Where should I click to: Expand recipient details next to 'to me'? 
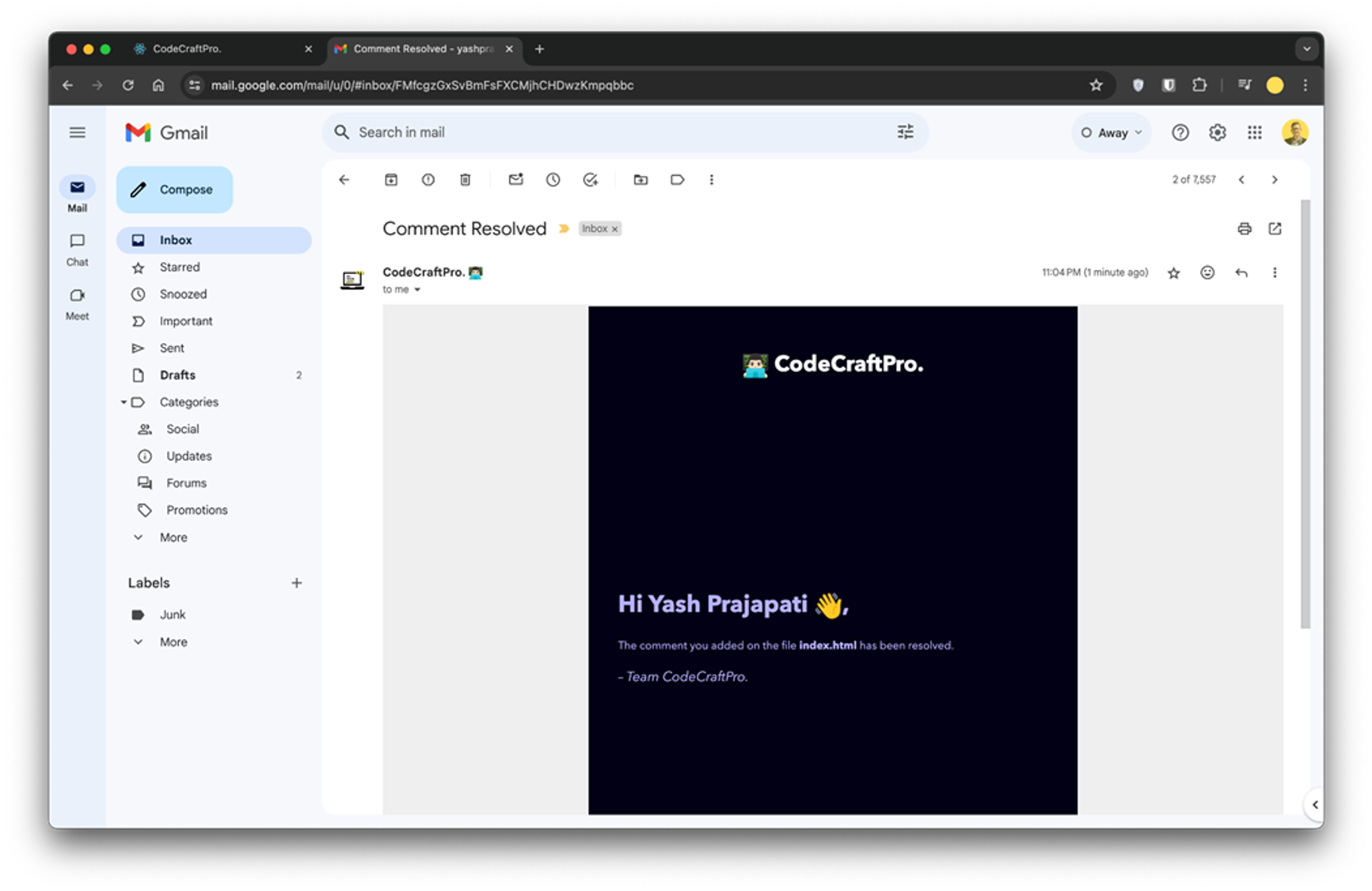(x=417, y=290)
